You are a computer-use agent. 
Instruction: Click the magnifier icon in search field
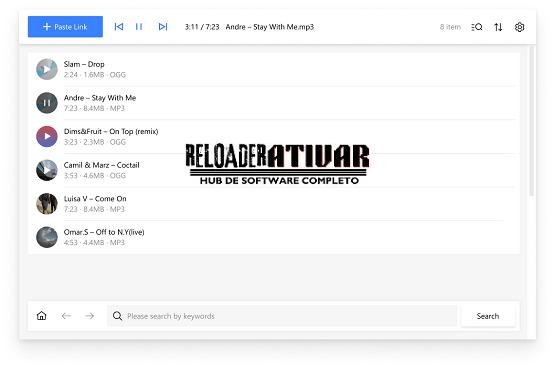117,316
